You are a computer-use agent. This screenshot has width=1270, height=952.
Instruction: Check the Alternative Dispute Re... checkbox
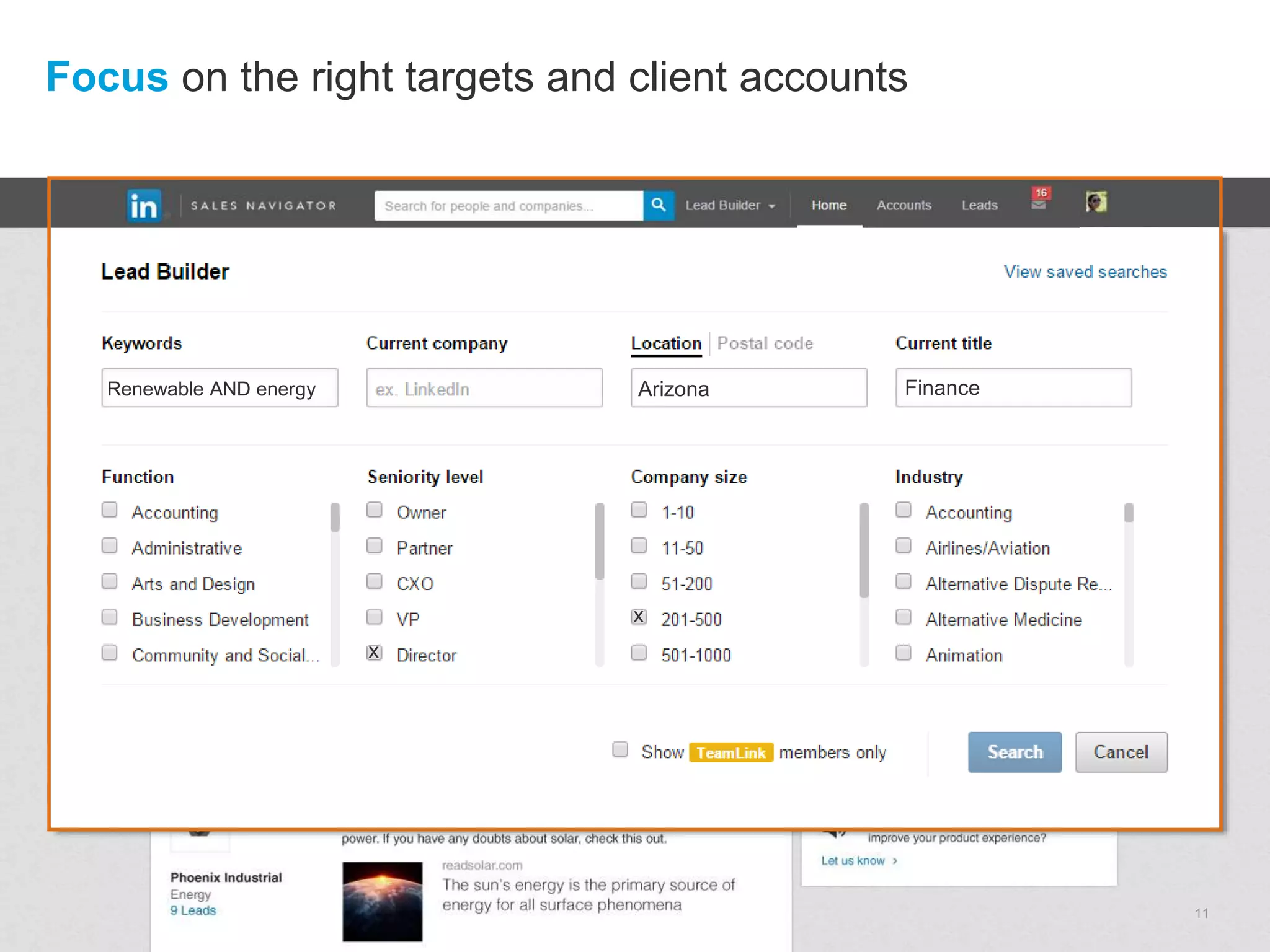point(904,581)
